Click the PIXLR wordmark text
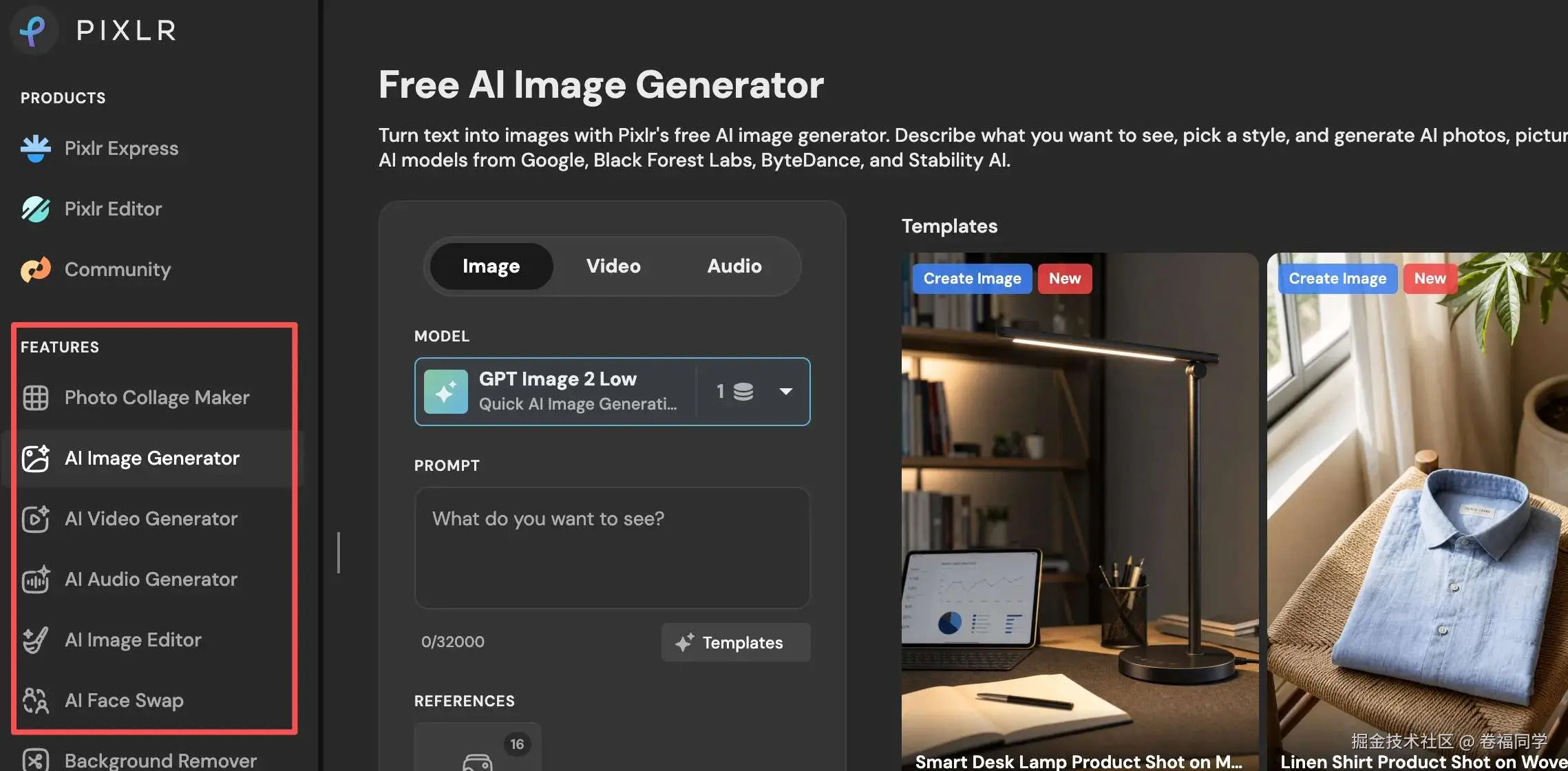 click(x=127, y=30)
